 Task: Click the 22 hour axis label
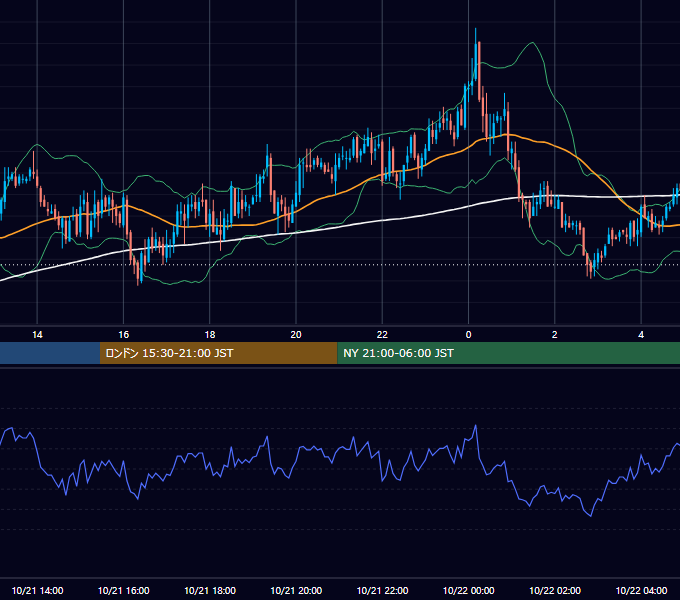tap(382, 335)
